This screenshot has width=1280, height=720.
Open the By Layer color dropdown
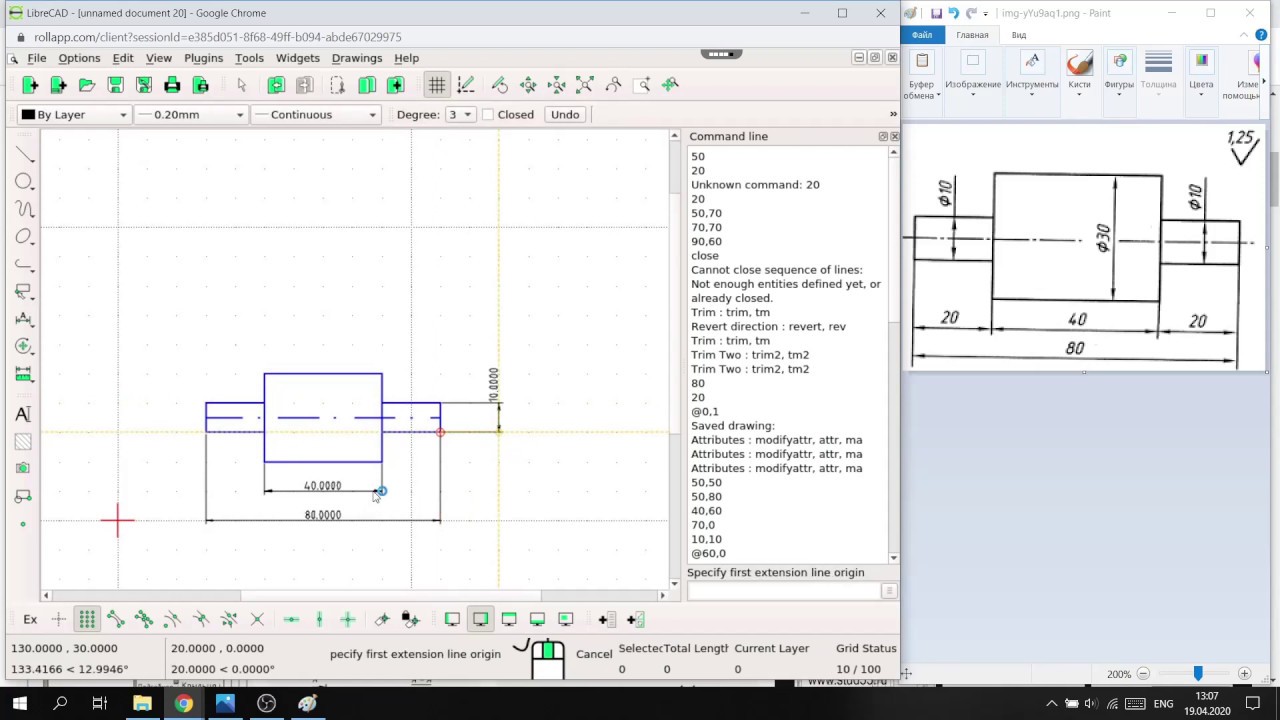click(x=74, y=114)
